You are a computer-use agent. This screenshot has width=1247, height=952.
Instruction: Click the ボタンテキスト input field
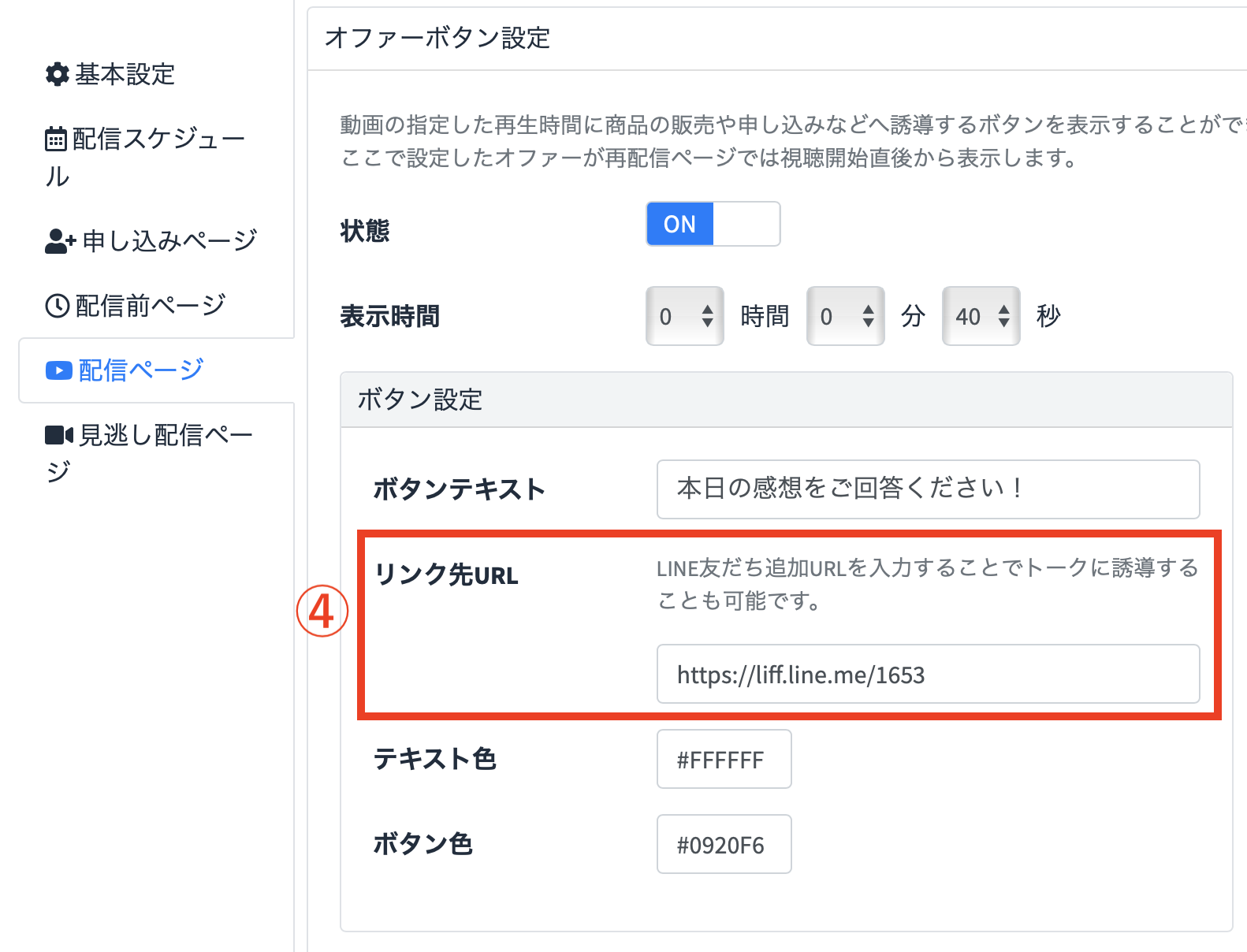pos(929,489)
